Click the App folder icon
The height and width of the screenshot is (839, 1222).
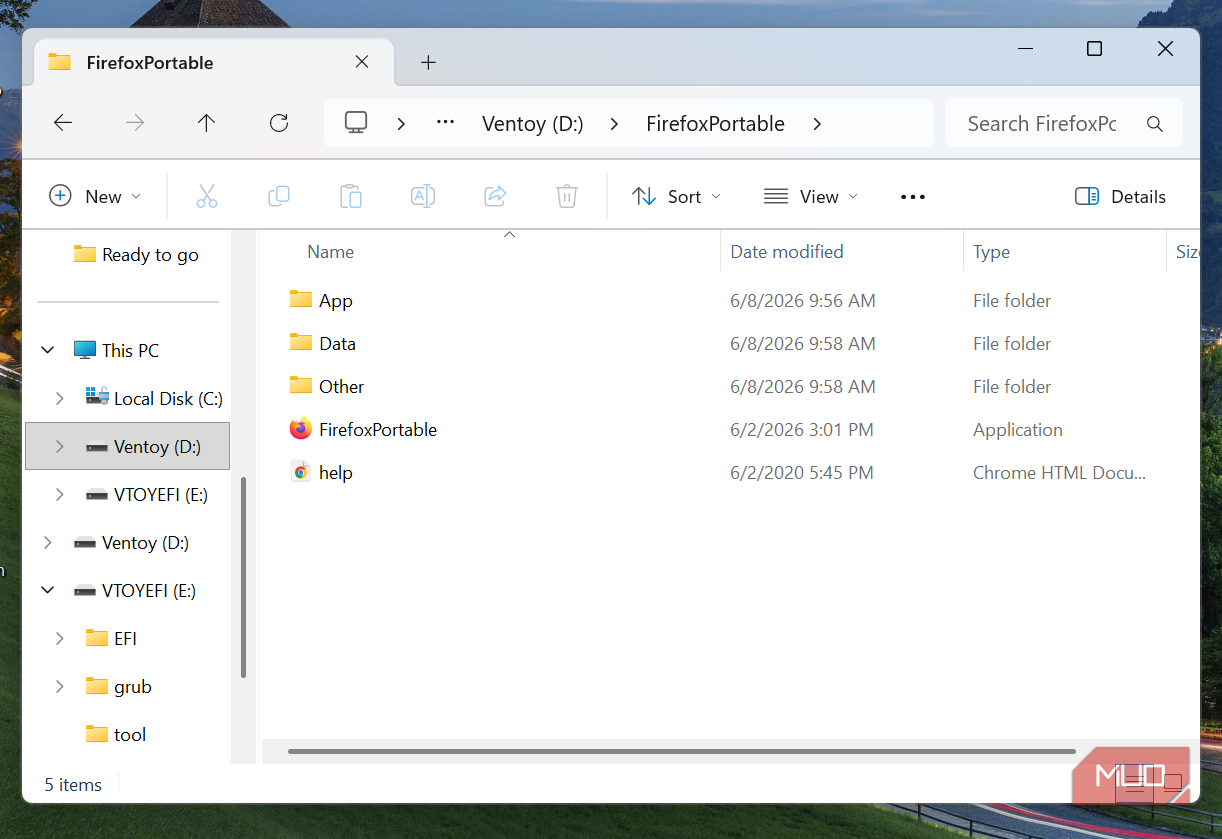301,299
